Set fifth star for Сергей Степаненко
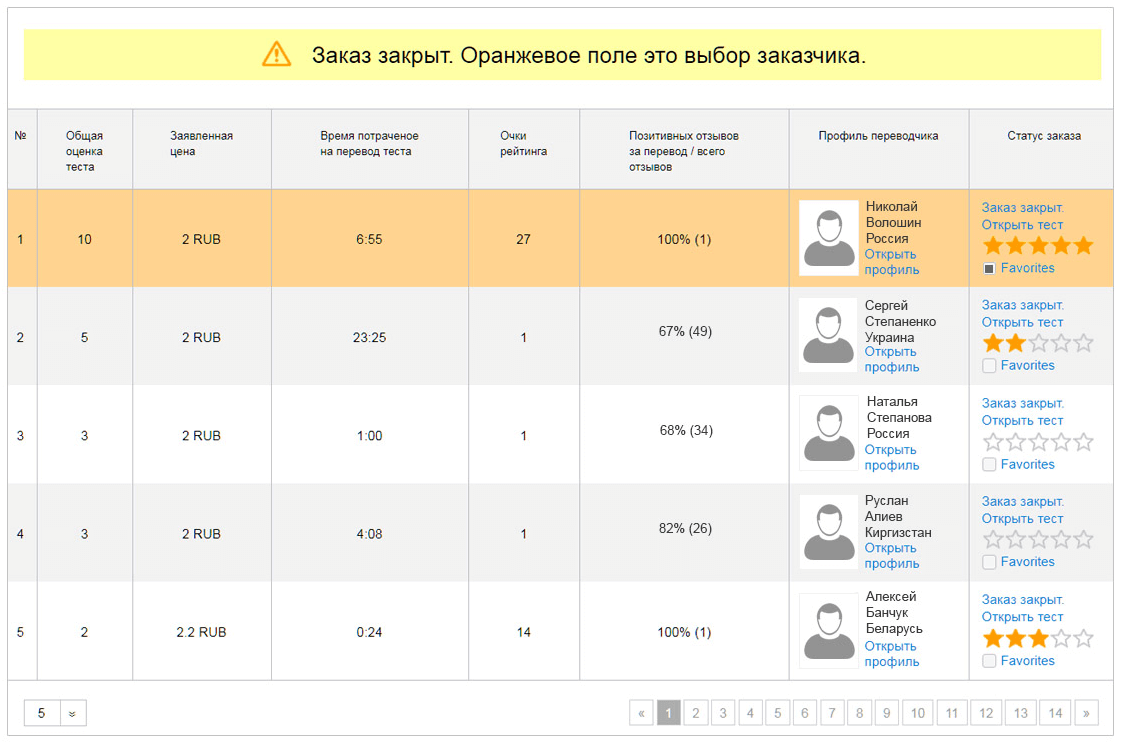1122x744 pixels. (1084, 343)
